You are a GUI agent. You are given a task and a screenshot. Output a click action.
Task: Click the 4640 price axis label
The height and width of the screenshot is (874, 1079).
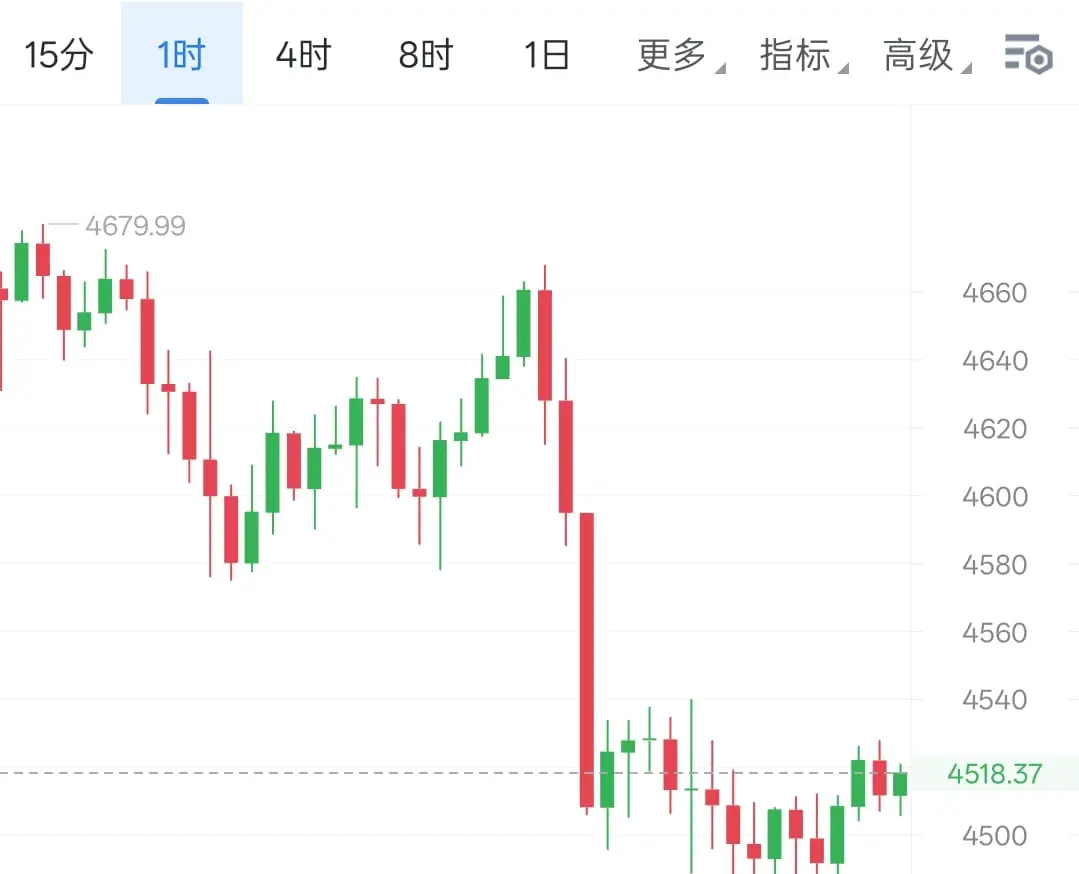994,361
